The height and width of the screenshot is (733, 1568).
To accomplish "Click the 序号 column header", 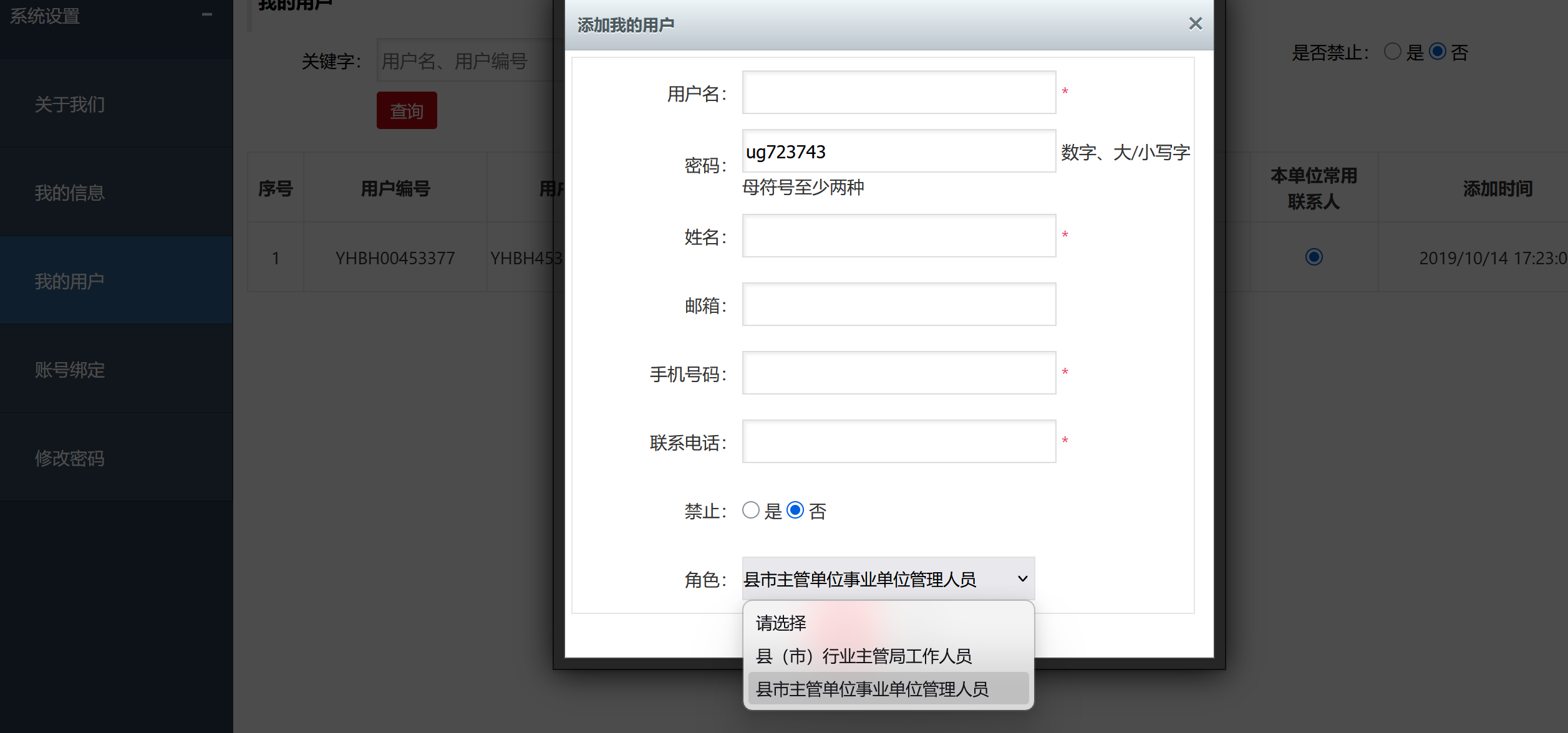I will 276,188.
